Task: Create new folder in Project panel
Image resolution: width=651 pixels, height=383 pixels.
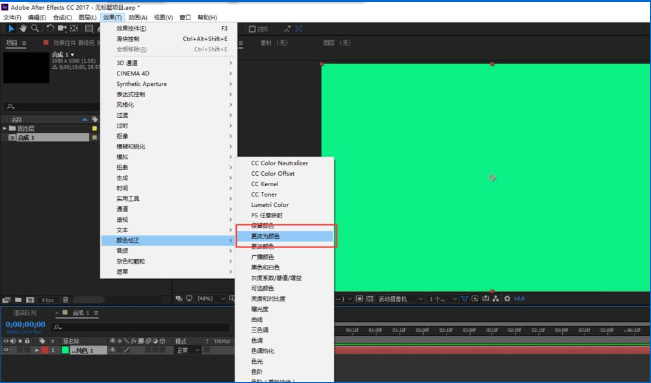Action: [18, 300]
